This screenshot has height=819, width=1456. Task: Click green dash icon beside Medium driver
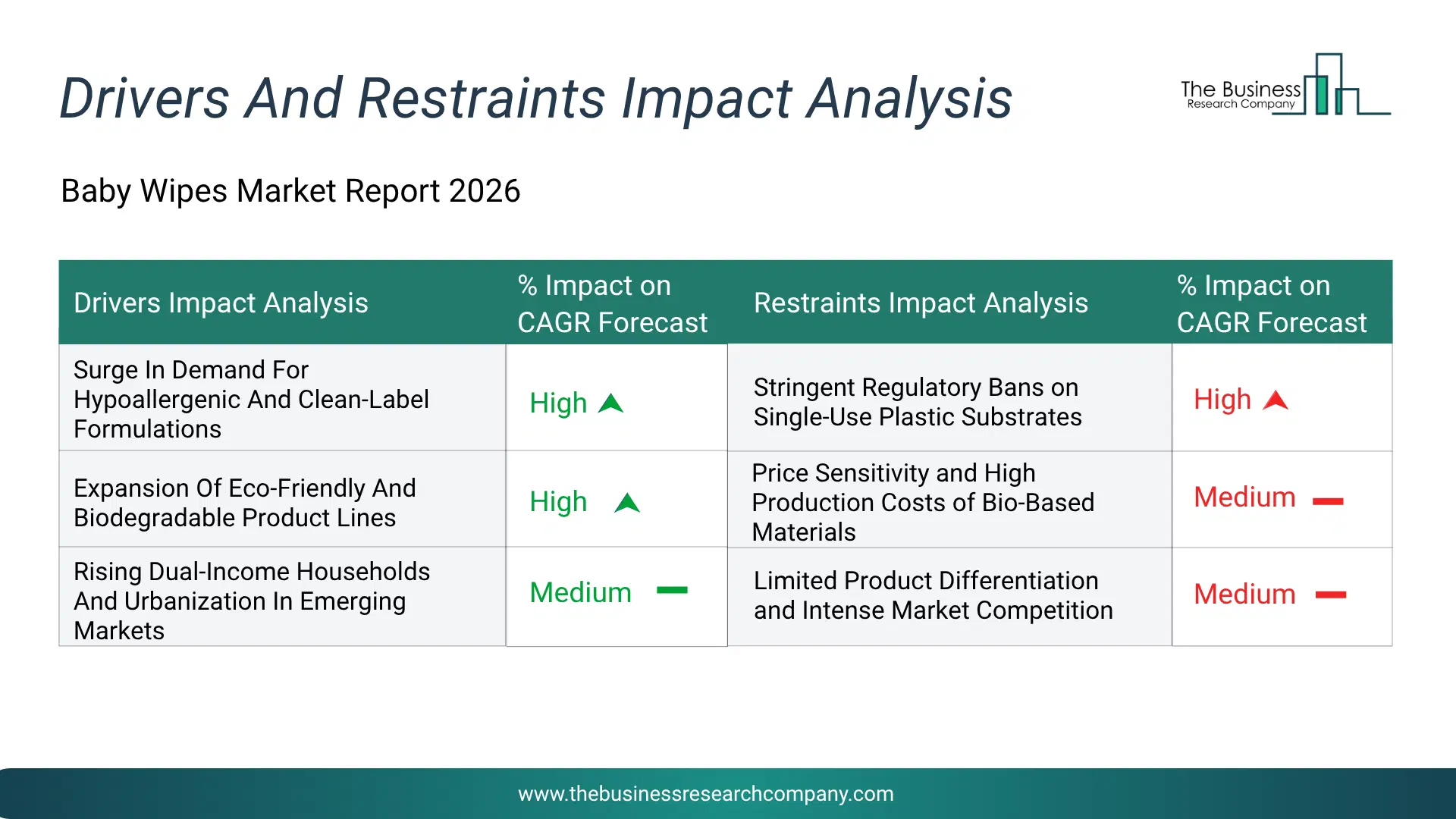coord(672,590)
